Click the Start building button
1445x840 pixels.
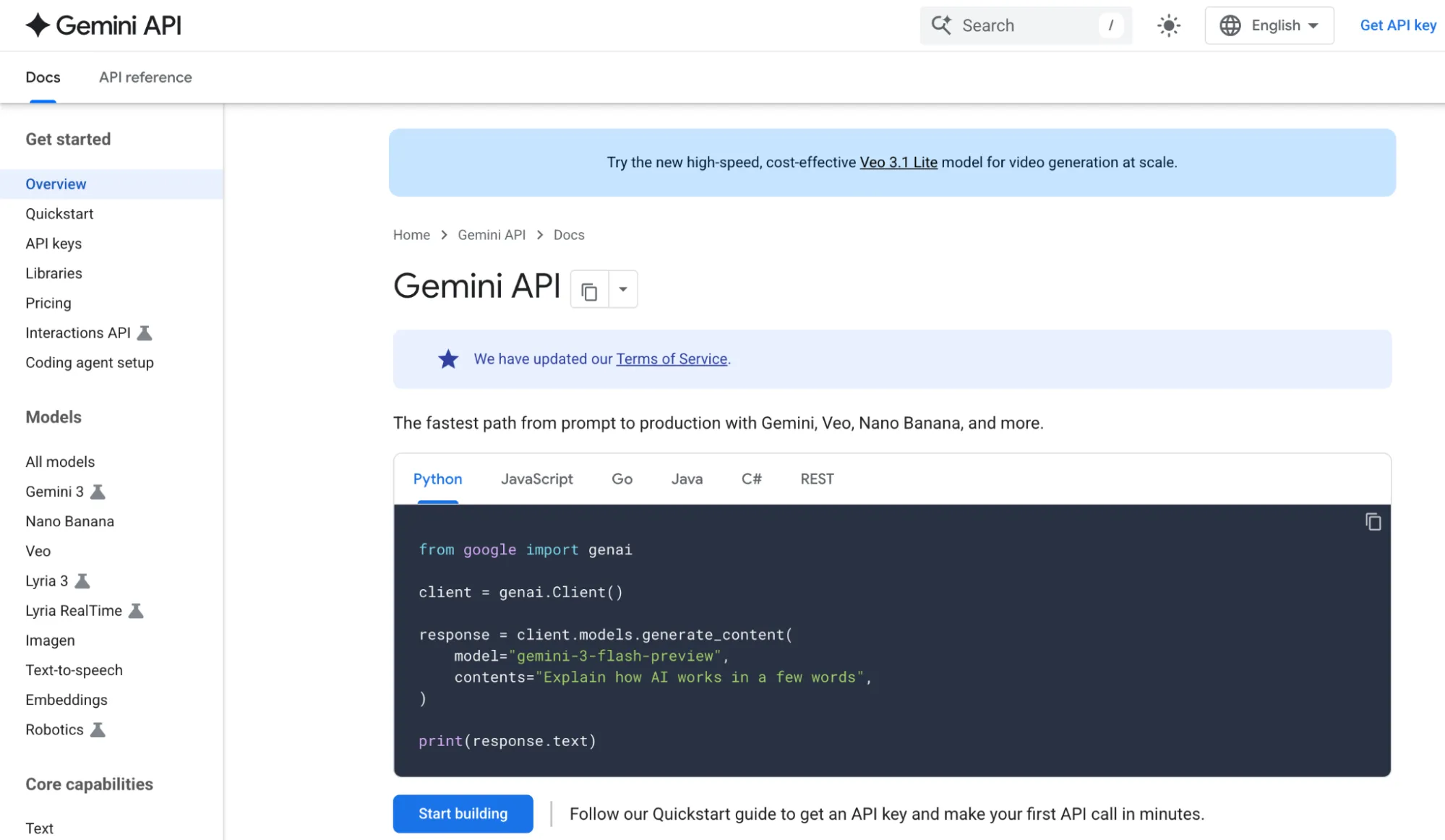pos(463,813)
